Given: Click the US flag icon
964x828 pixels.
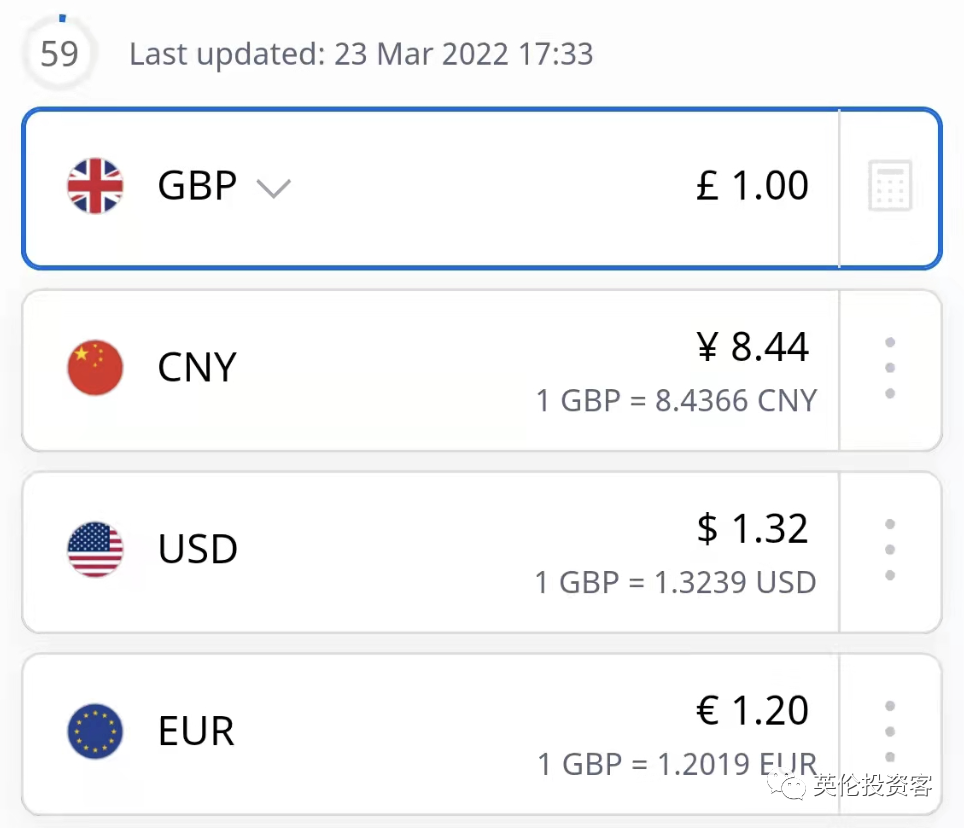Looking at the screenshot, I should coord(95,549).
